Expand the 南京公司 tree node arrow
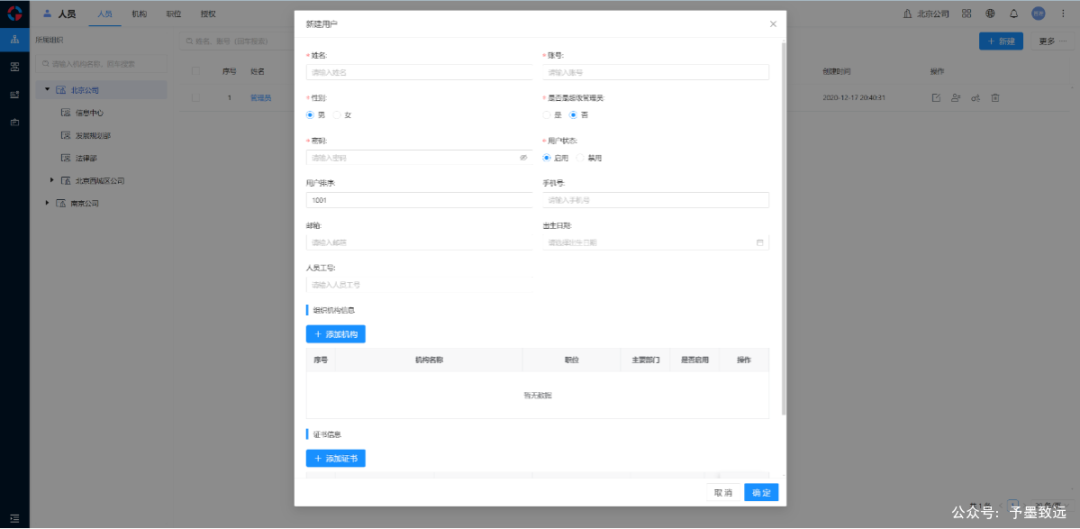 tap(48, 203)
